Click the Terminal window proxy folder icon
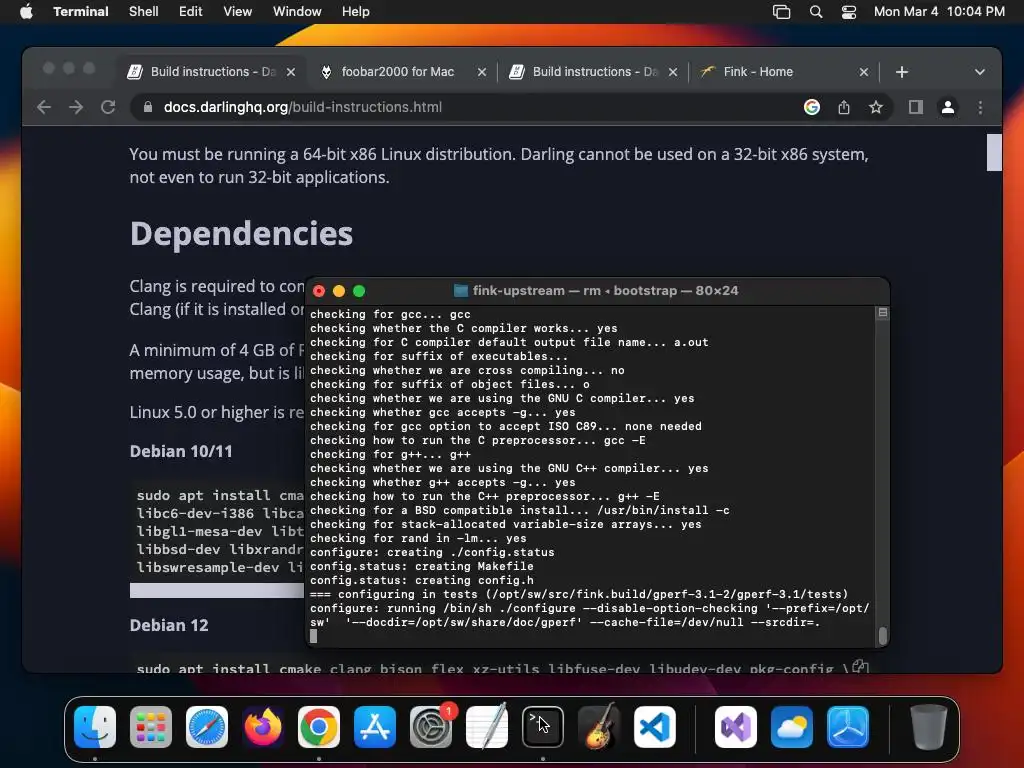The width and height of the screenshot is (1024, 768). pos(460,291)
